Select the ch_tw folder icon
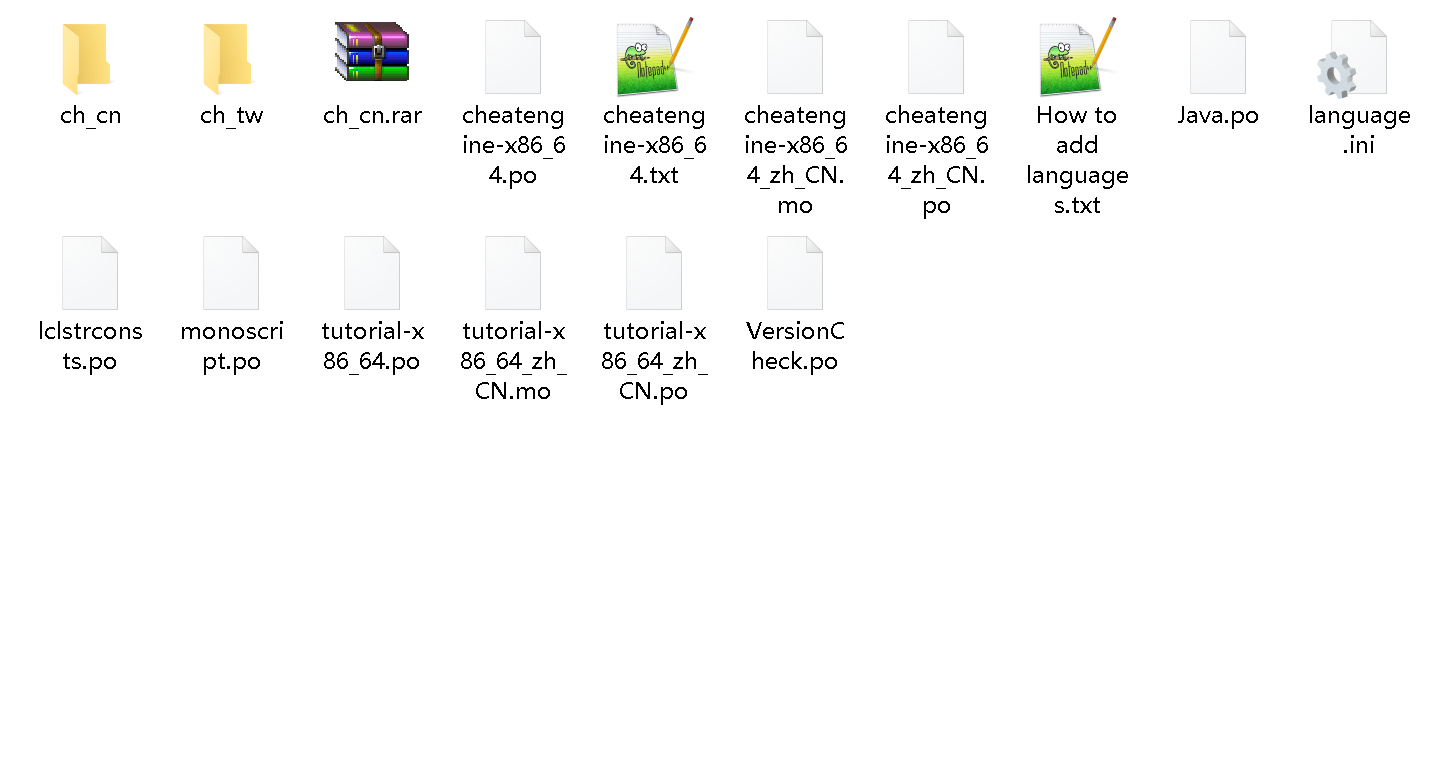1436x777 pixels. [x=229, y=57]
